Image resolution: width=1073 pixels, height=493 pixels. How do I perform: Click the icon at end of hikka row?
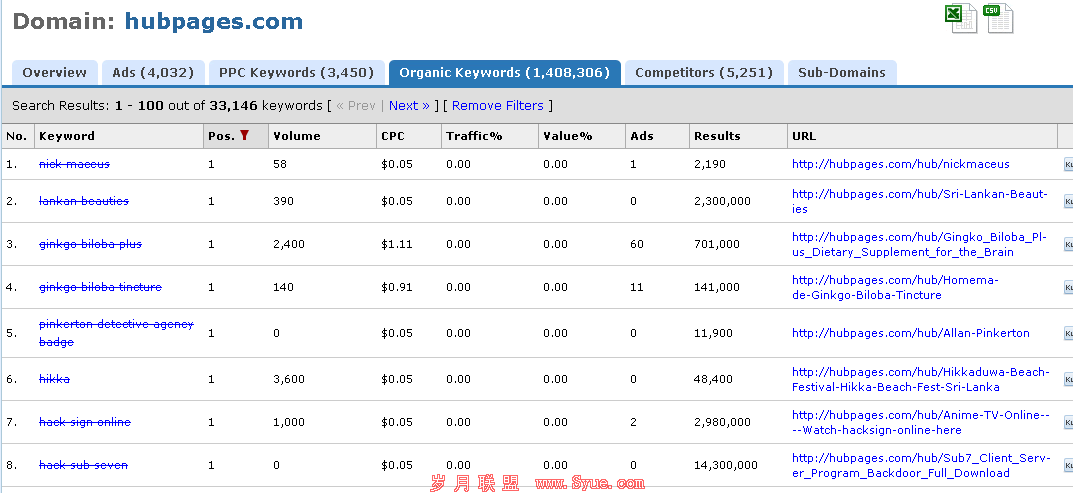point(1067,379)
